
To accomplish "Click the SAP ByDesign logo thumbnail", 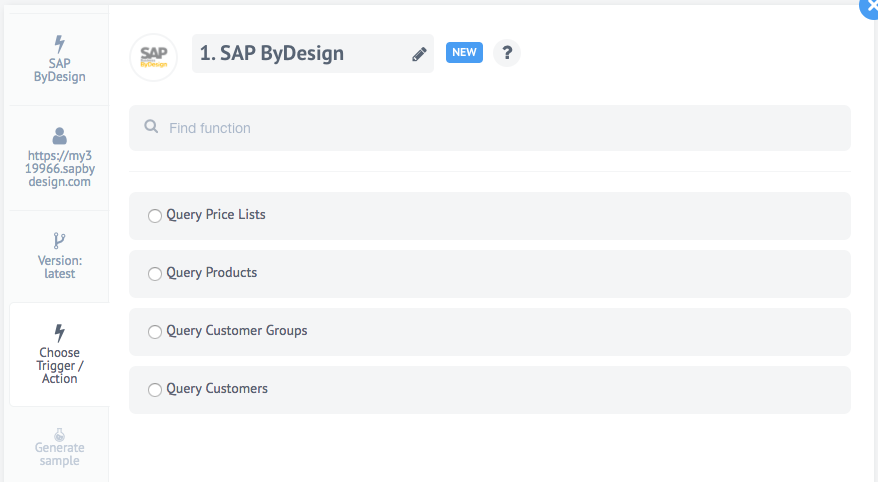I will click(x=153, y=57).
